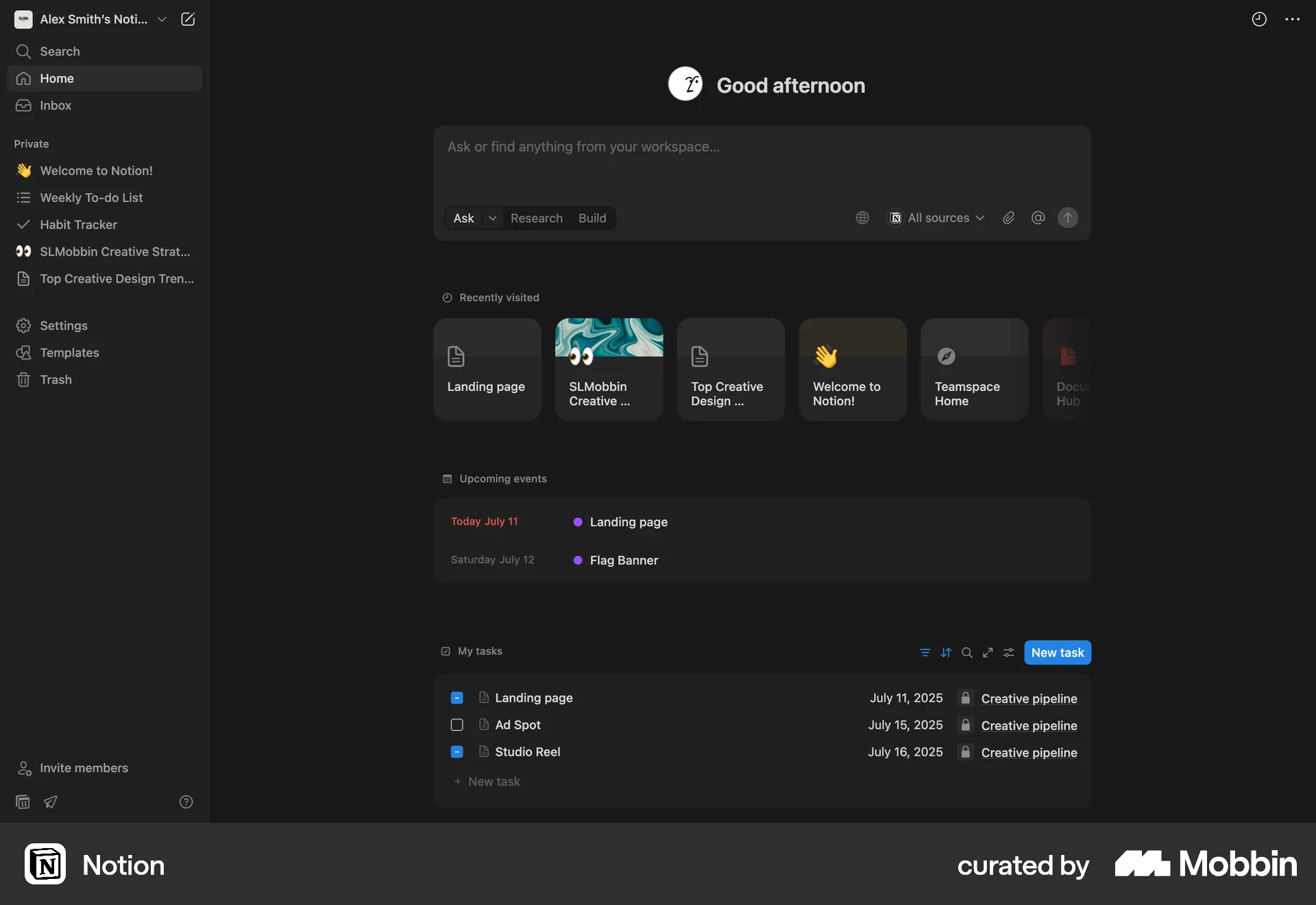Toggle the Landing page task checkbox
The height and width of the screenshot is (905, 1316).
tap(456, 697)
